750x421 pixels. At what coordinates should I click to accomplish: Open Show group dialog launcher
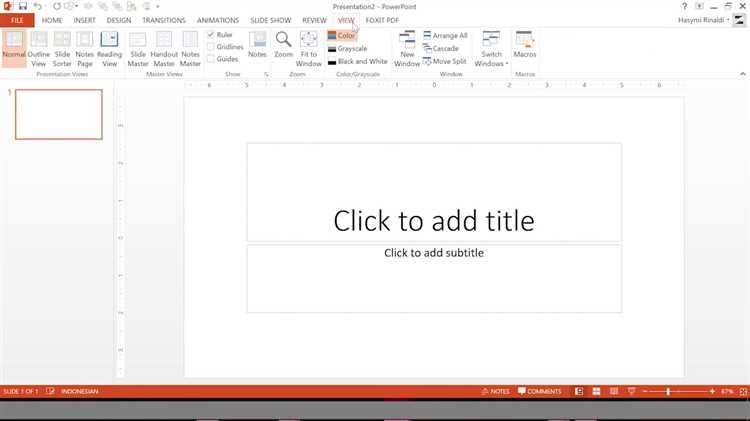pyautogui.click(x=266, y=75)
